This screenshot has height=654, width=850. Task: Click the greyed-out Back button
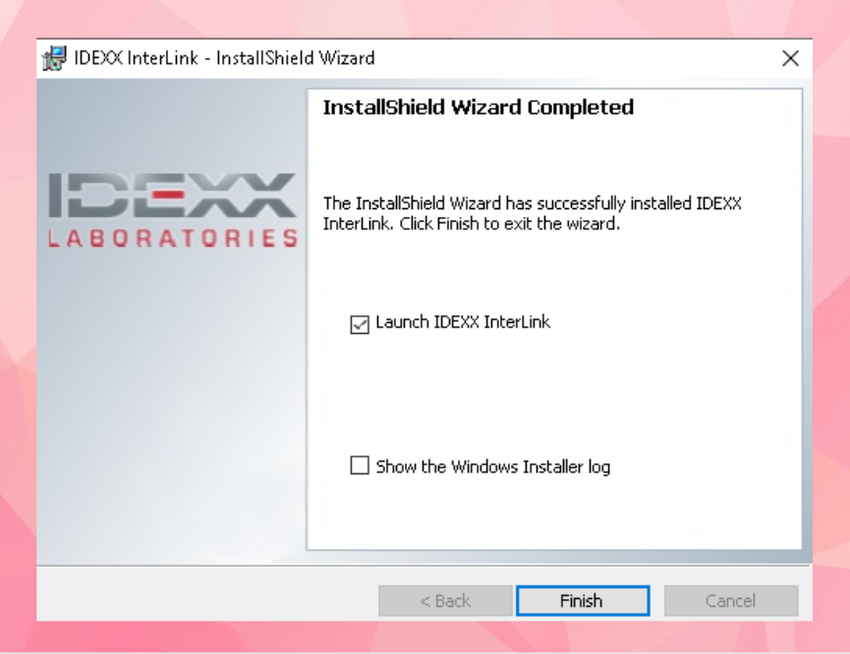[x=445, y=601]
